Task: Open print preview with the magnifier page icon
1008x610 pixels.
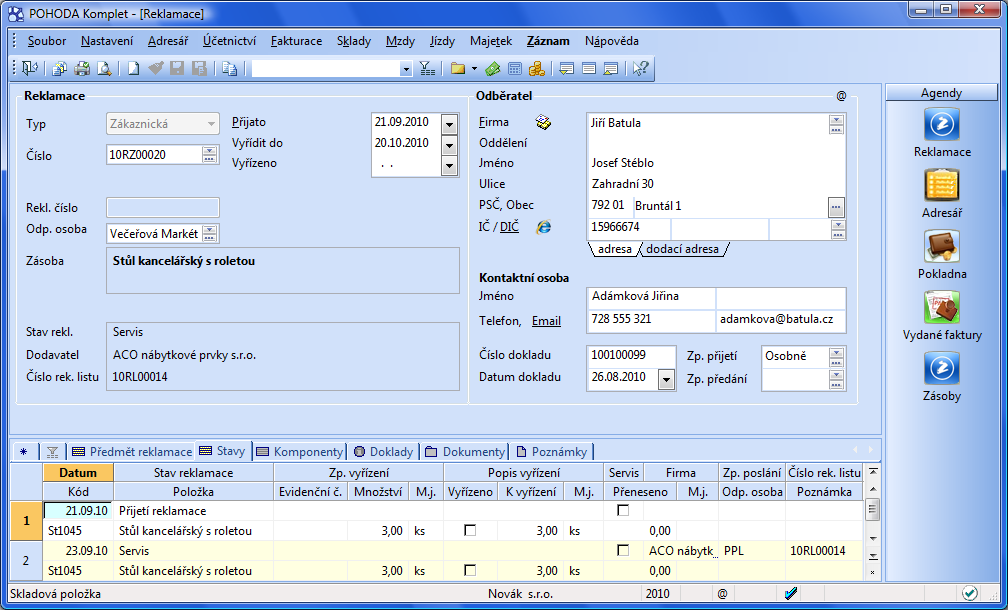Action: pos(104,69)
